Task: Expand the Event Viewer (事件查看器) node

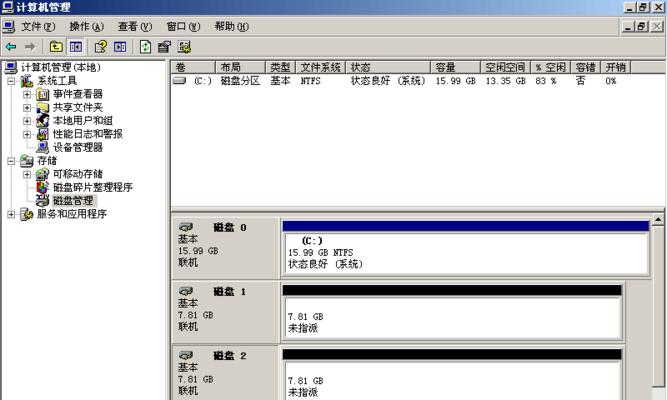Action: pos(27,94)
